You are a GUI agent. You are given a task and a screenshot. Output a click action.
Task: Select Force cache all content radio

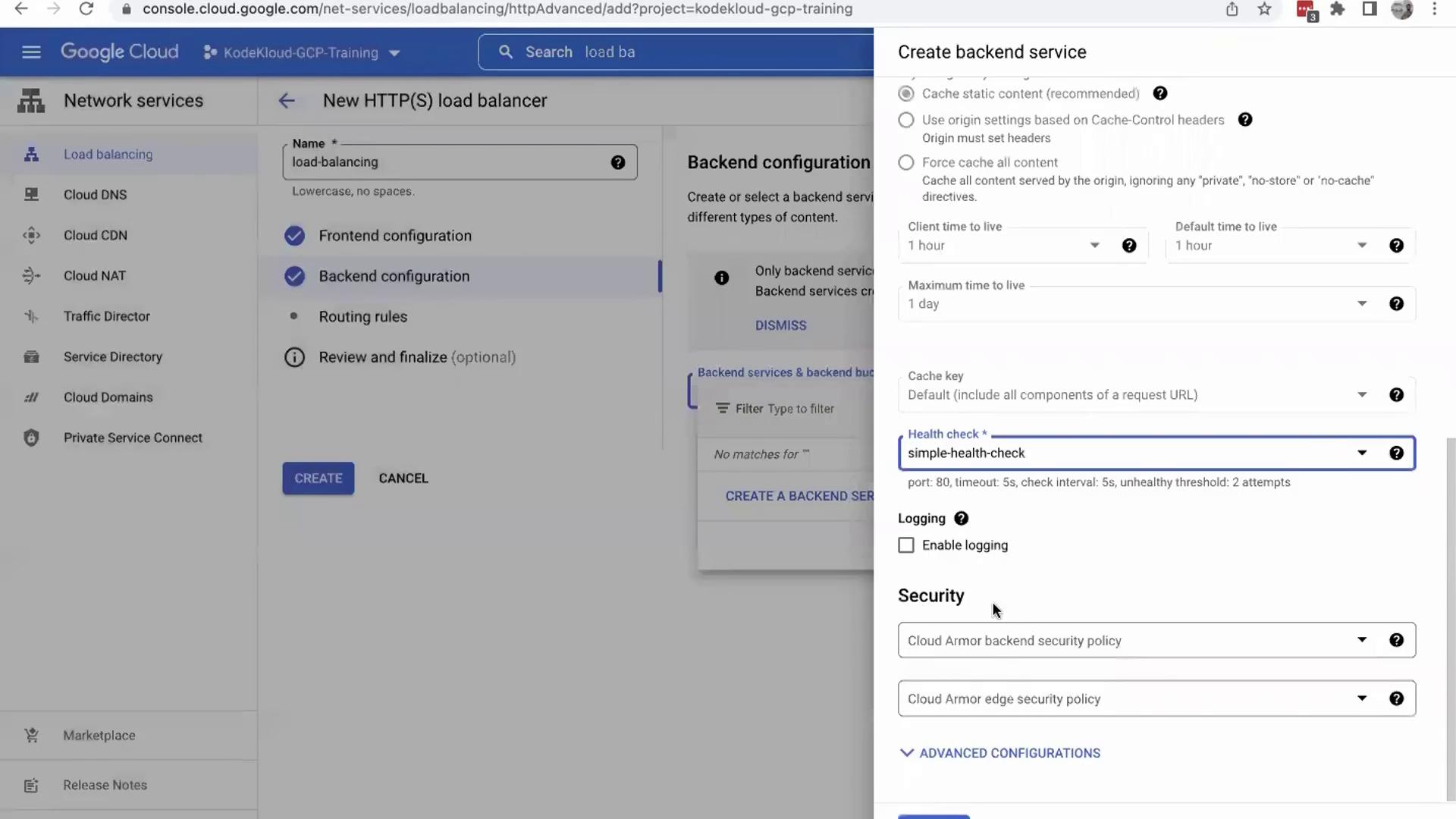click(906, 162)
